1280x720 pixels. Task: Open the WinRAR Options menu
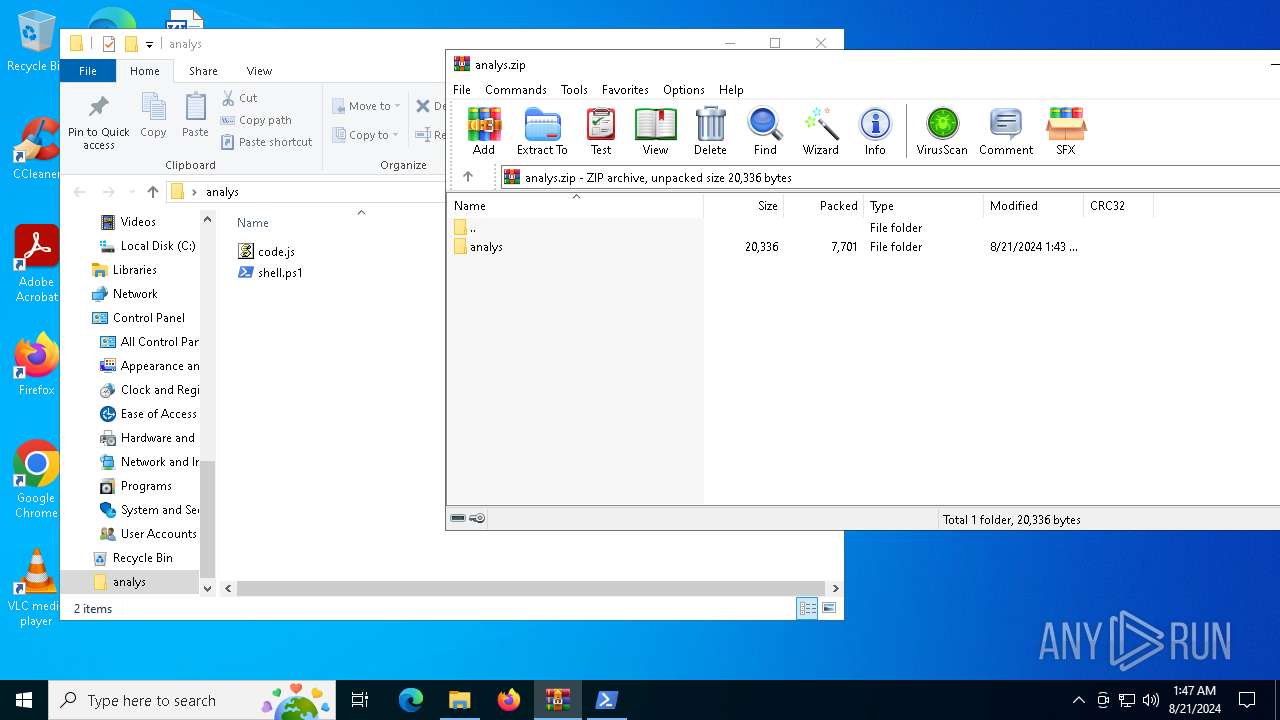click(684, 89)
